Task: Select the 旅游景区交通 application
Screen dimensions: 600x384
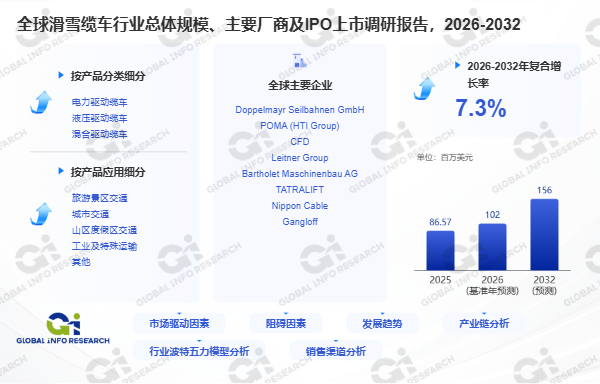Action: (99, 198)
